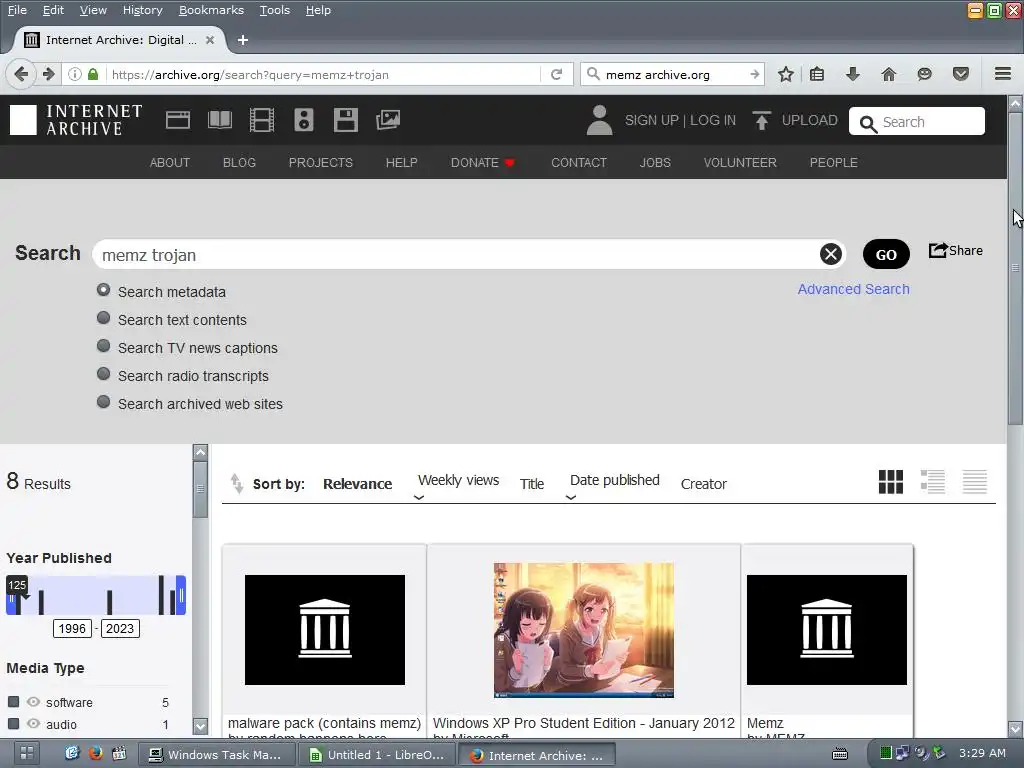Click the 1996 start year box
The width and height of the screenshot is (1024, 768).
tap(72, 628)
